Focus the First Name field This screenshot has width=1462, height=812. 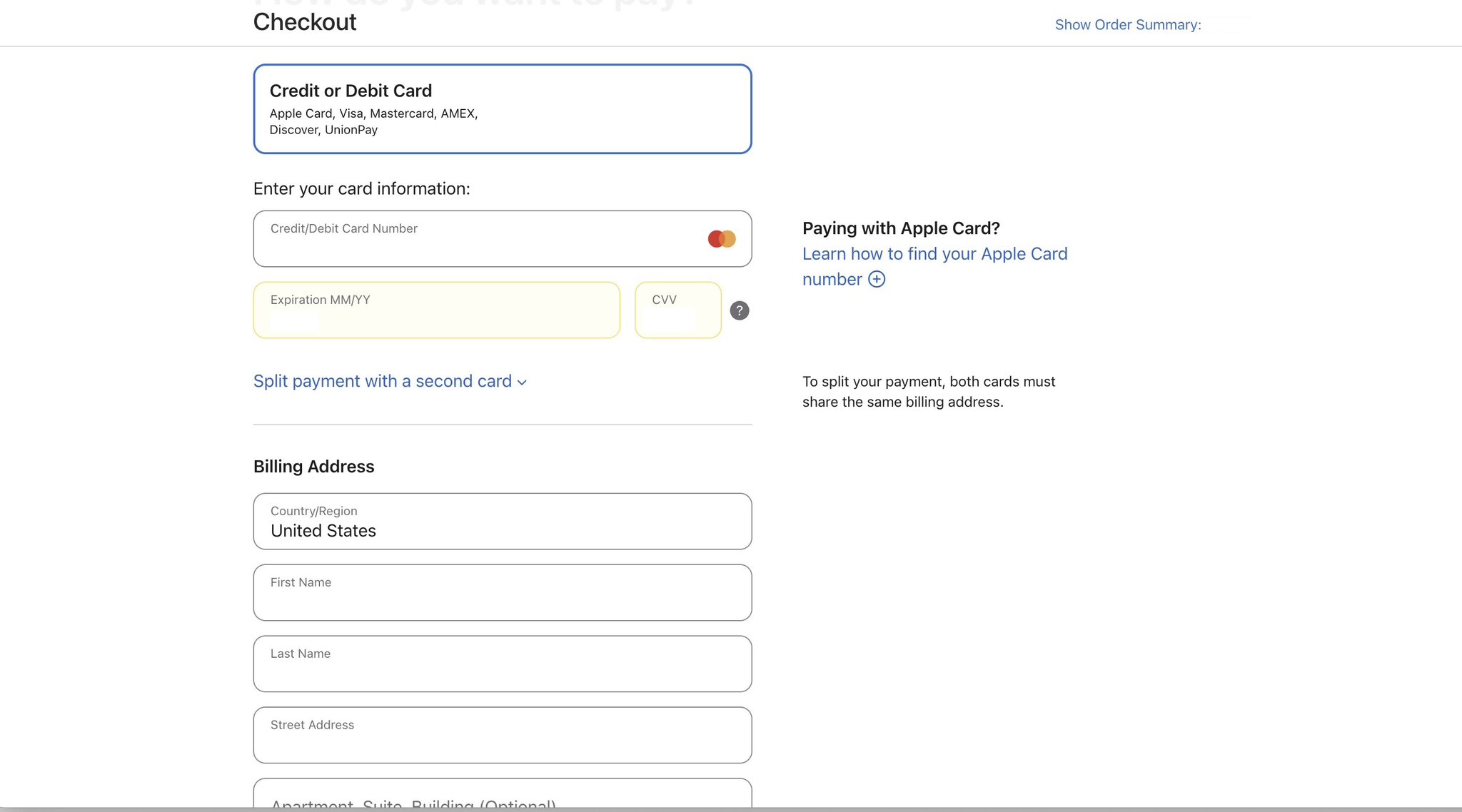(503, 592)
